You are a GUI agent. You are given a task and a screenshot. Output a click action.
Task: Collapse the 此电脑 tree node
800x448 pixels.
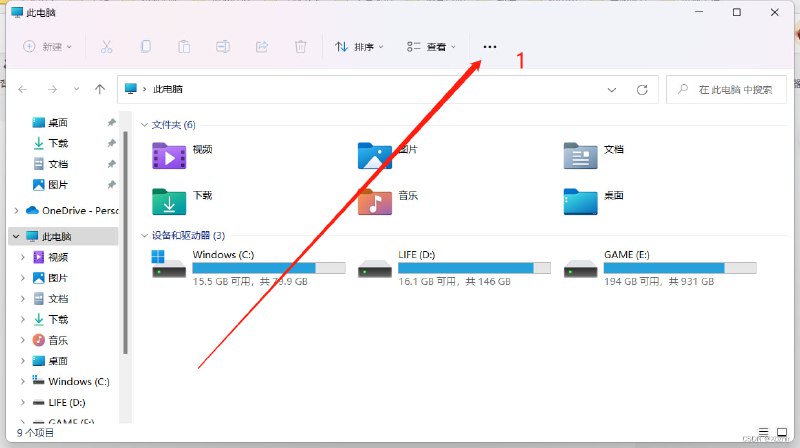16,236
